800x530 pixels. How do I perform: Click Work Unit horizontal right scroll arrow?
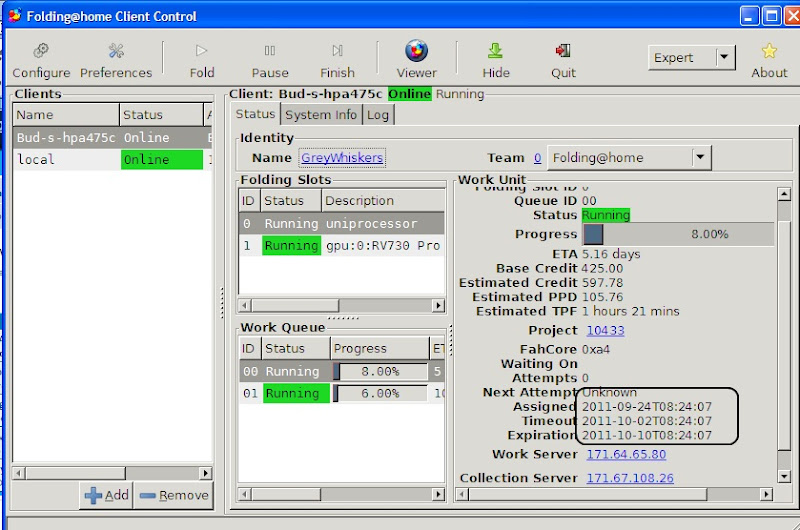(766, 494)
